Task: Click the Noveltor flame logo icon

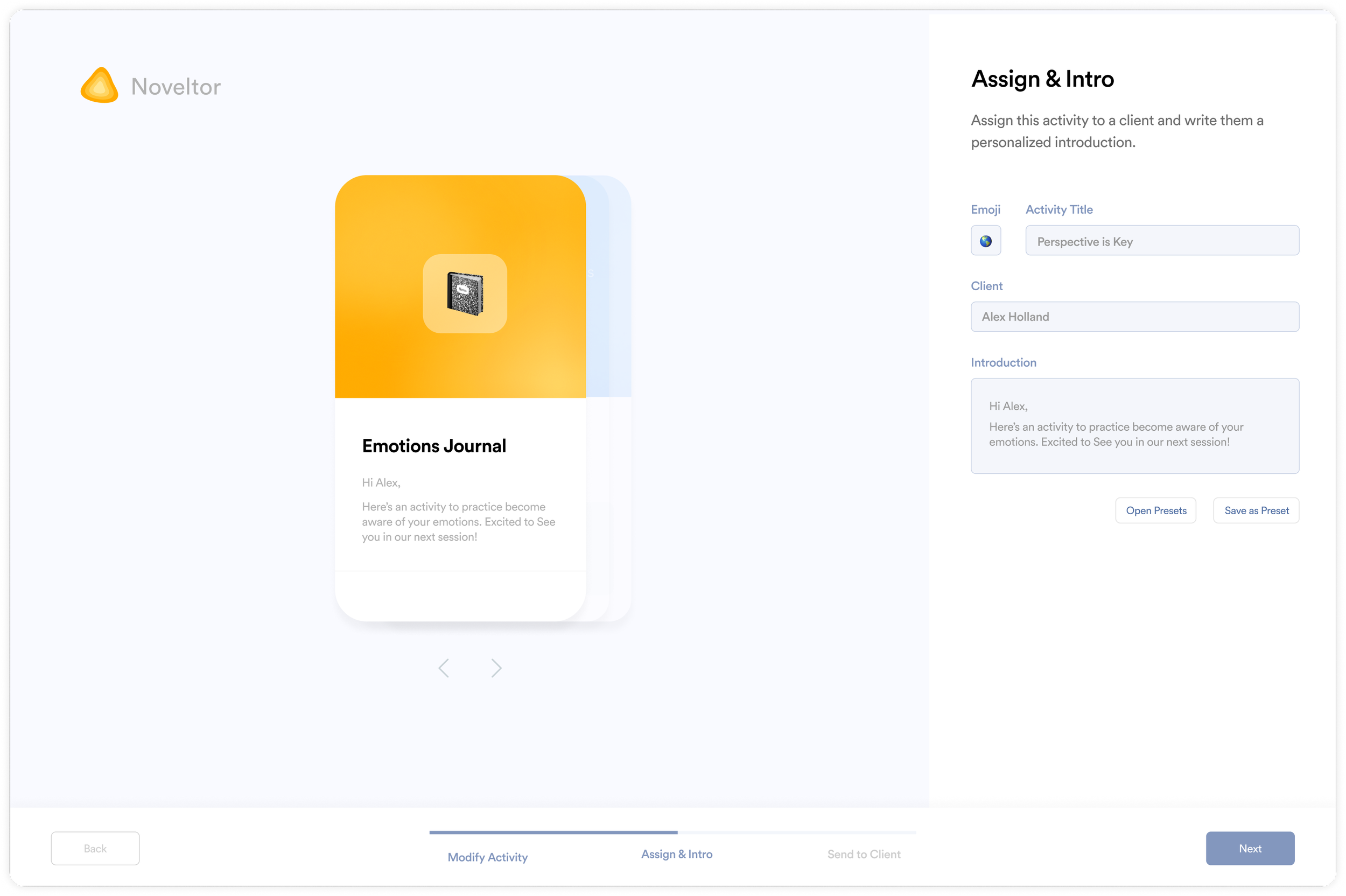Action: (x=100, y=85)
